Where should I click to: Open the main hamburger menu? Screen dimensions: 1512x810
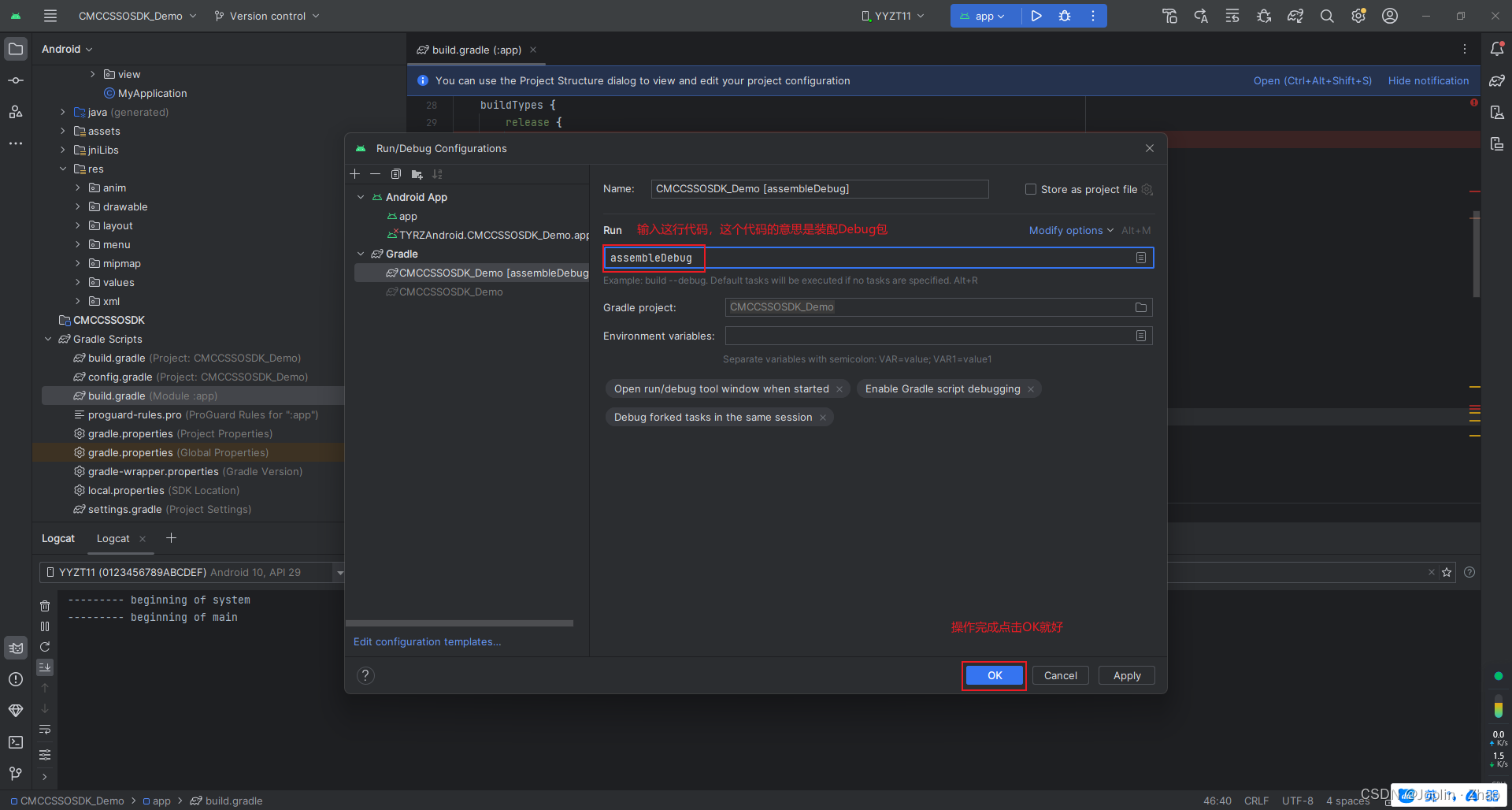pos(50,16)
